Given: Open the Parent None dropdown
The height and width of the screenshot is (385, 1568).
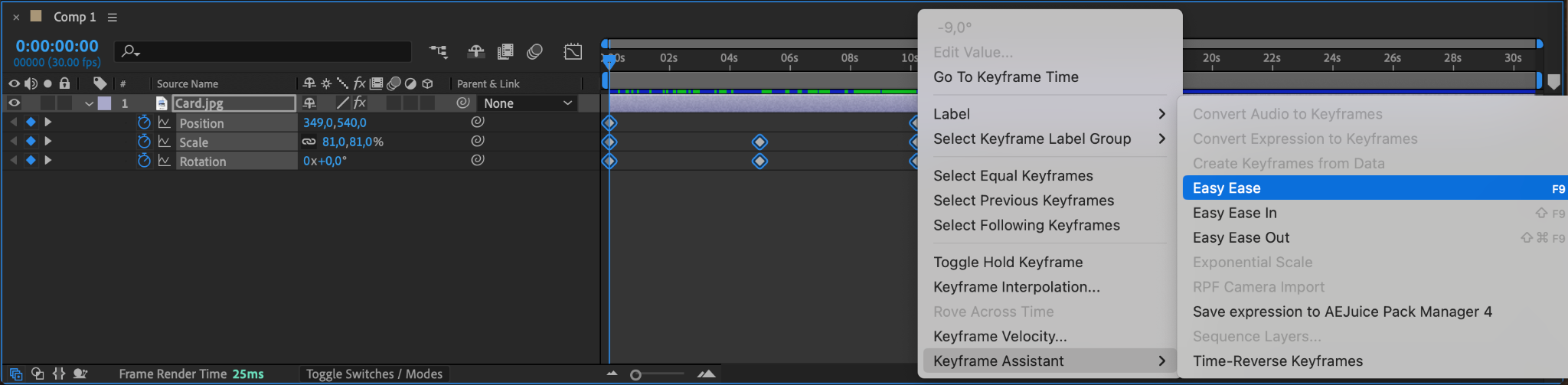Looking at the screenshot, I should [528, 103].
